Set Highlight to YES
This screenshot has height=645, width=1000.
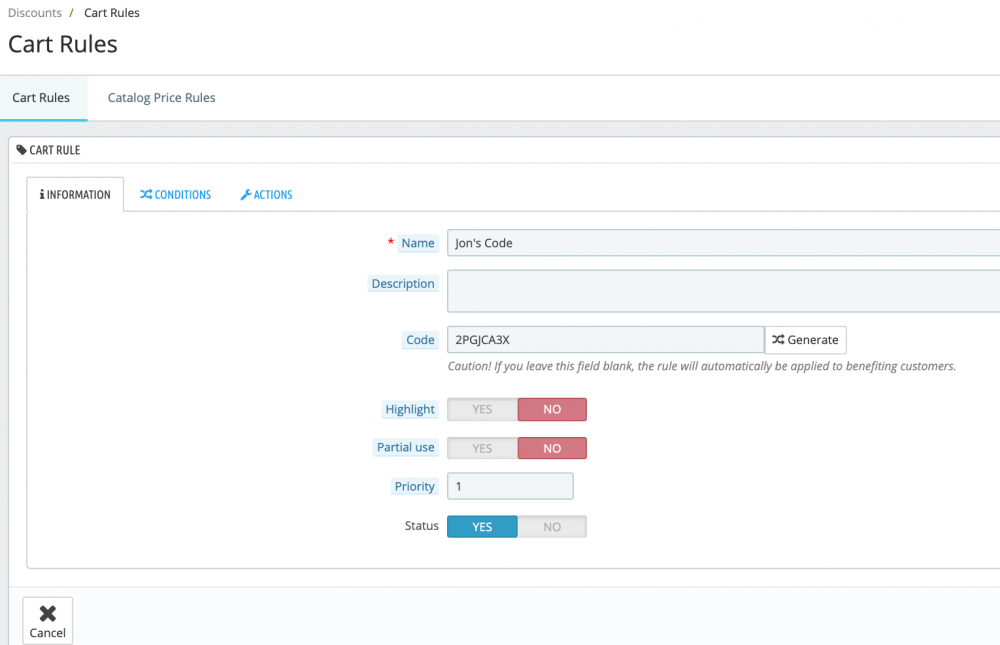click(482, 410)
